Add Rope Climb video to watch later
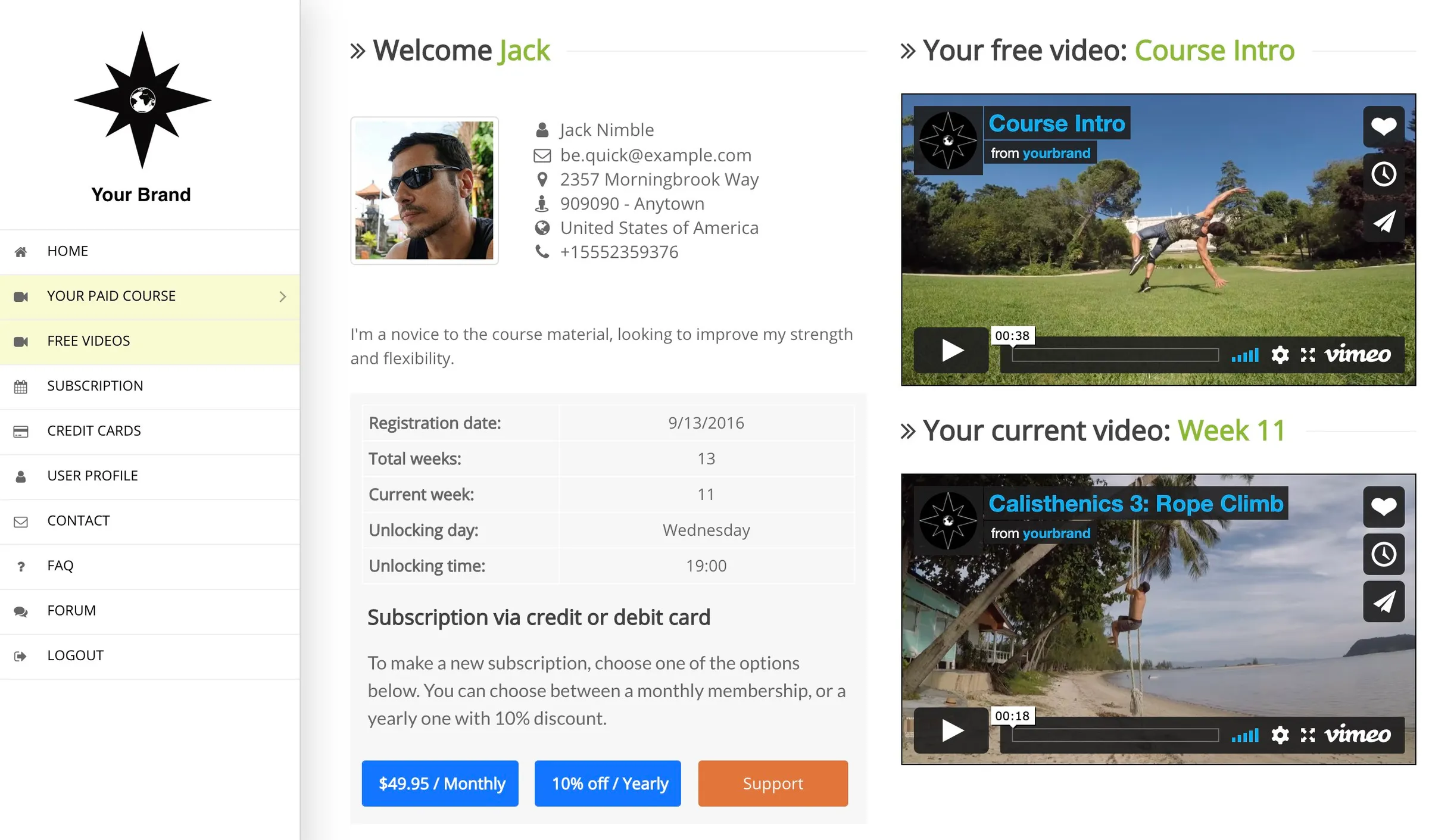 1384,554
